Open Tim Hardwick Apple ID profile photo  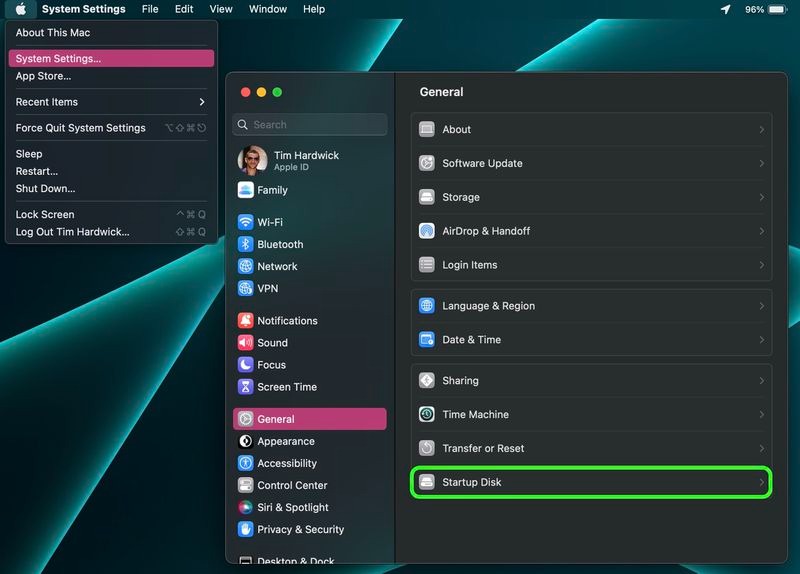click(253, 160)
